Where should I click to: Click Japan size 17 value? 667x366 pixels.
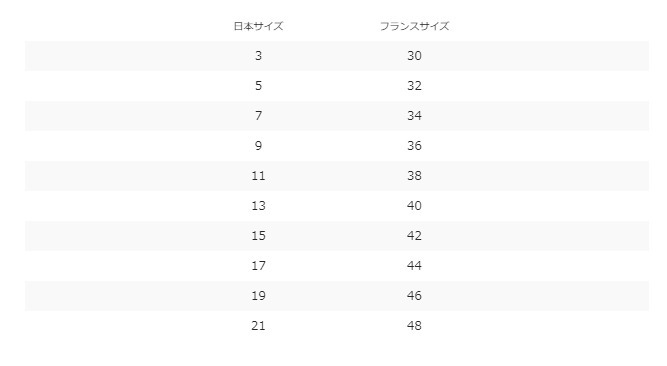coord(259,266)
